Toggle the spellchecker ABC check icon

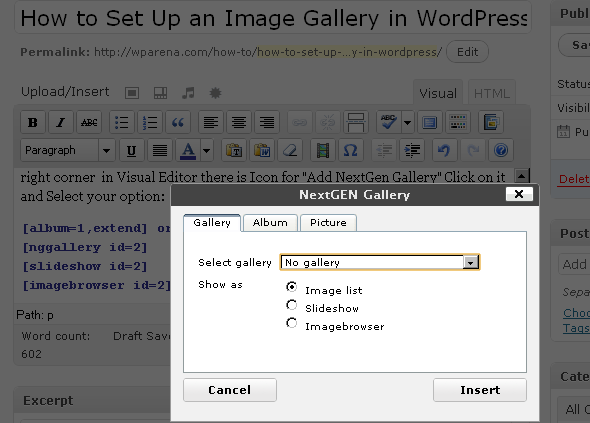pos(389,122)
